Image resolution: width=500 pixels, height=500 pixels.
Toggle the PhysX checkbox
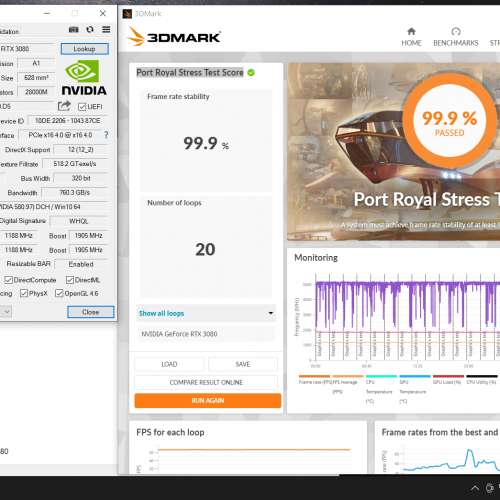coord(24,293)
